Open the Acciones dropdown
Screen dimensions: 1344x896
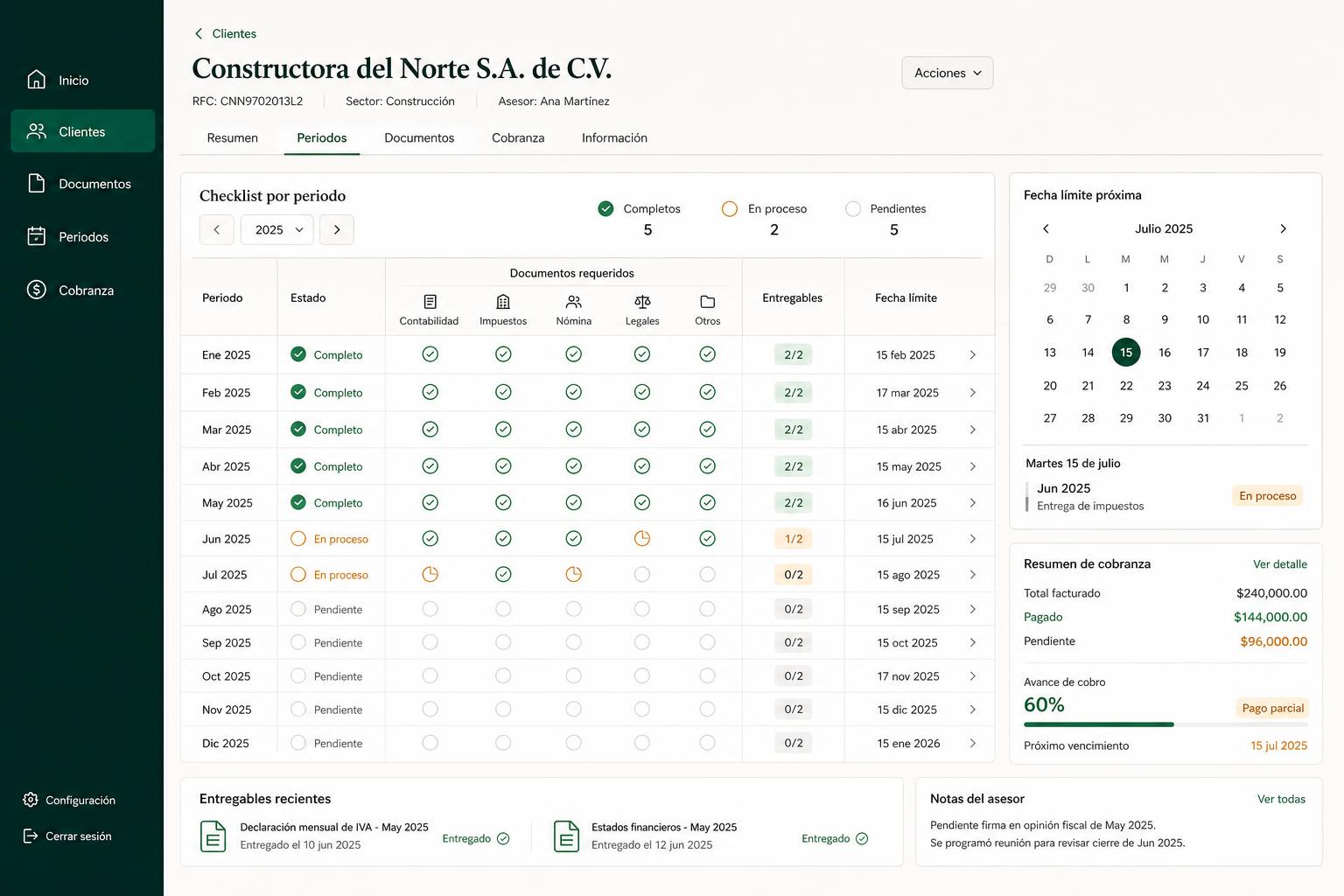(948, 73)
